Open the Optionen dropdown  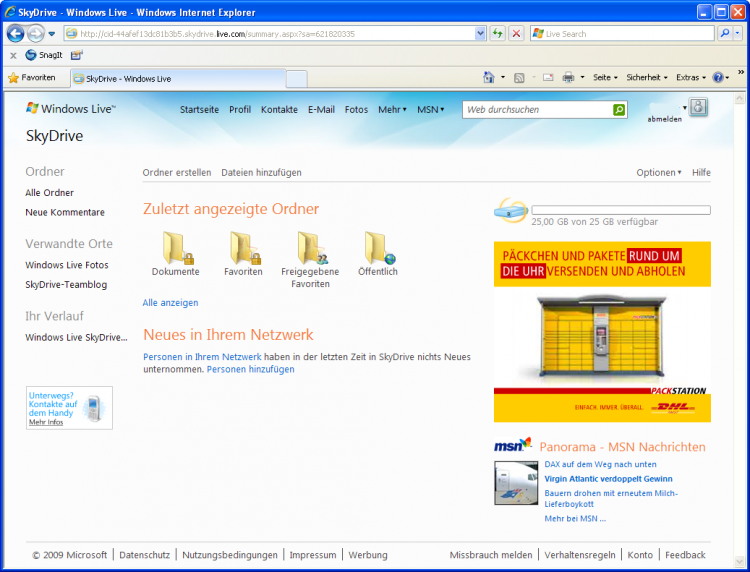659,173
